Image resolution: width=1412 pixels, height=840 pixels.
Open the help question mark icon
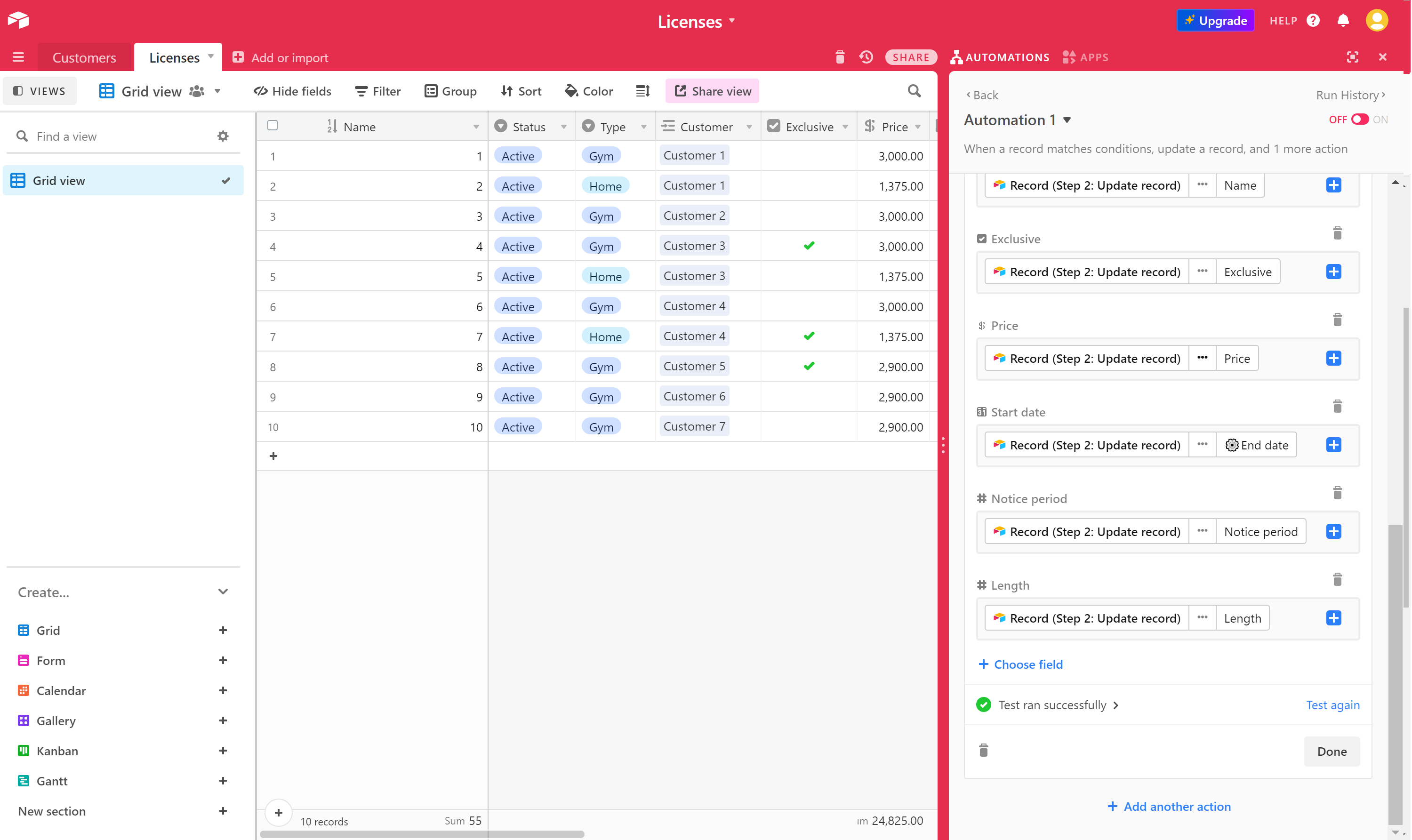click(1313, 20)
